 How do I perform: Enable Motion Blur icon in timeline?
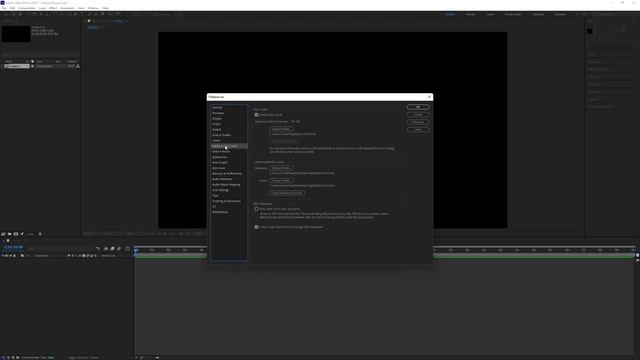pos(119,248)
